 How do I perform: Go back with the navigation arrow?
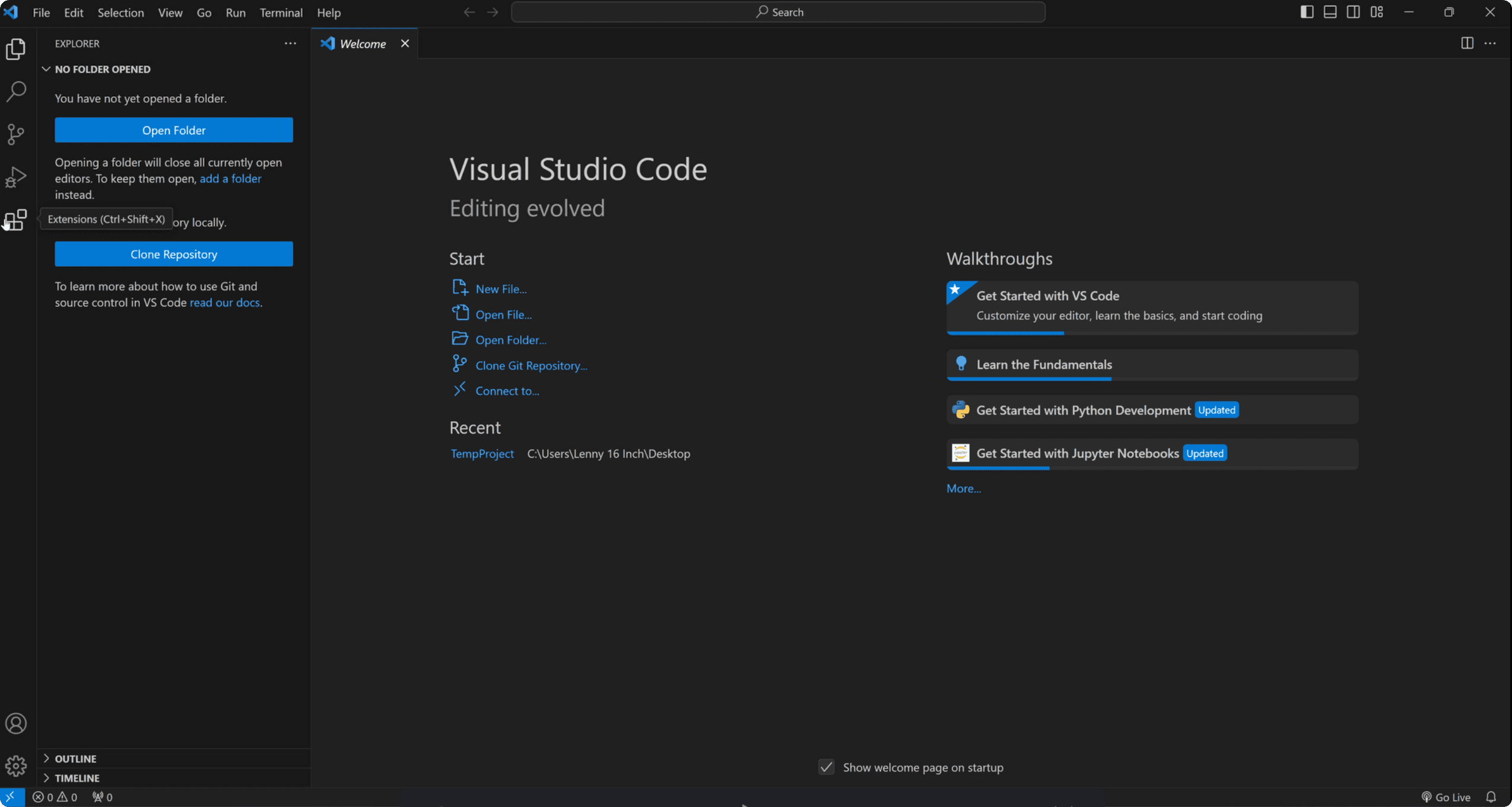469,12
